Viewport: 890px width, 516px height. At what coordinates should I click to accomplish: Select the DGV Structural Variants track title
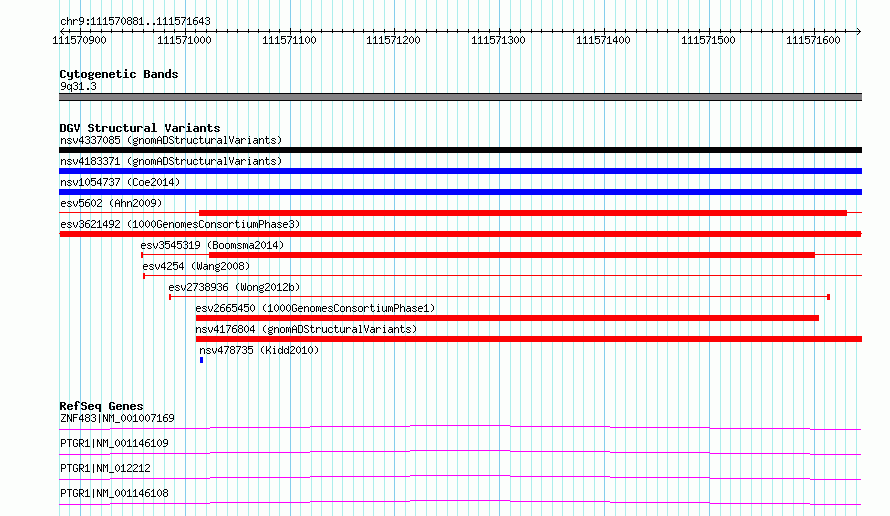click(140, 128)
